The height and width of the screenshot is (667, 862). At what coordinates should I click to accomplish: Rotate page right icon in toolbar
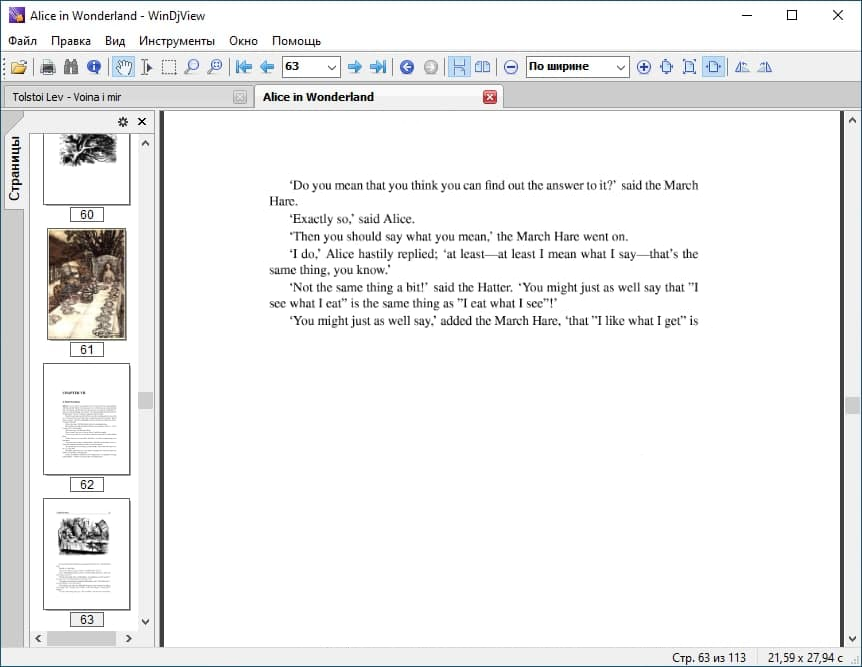click(x=765, y=67)
